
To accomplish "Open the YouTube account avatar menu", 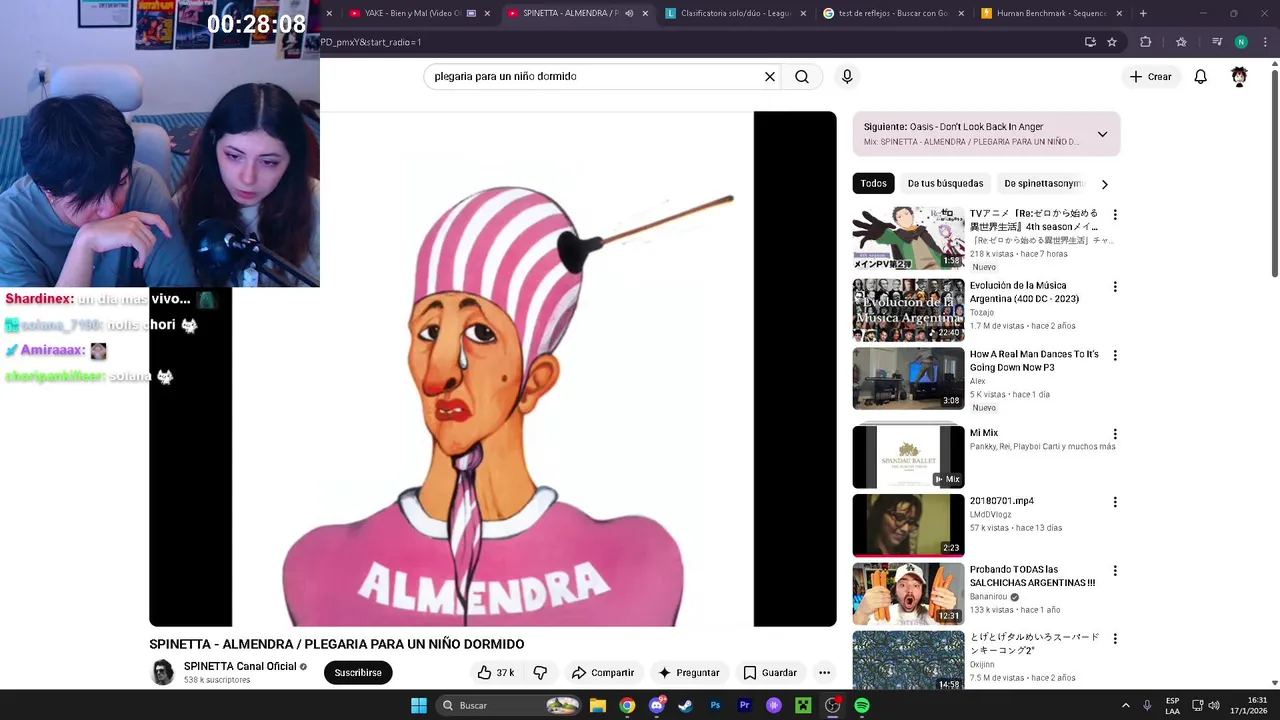I will pos(1239,76).
